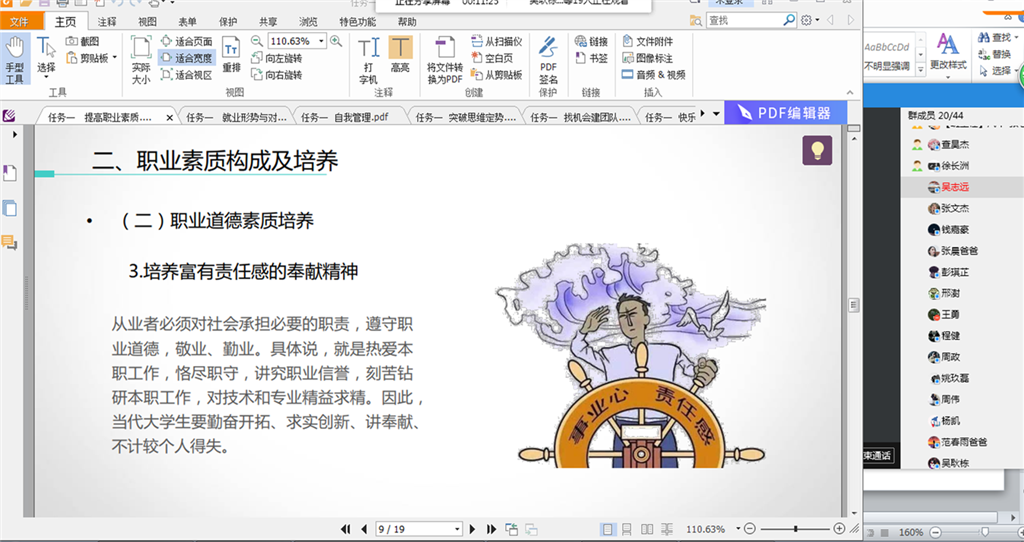Select the Typewriter (打字机) tool
This screenshot has height=542, width=1024.
(x=368, y=60)
